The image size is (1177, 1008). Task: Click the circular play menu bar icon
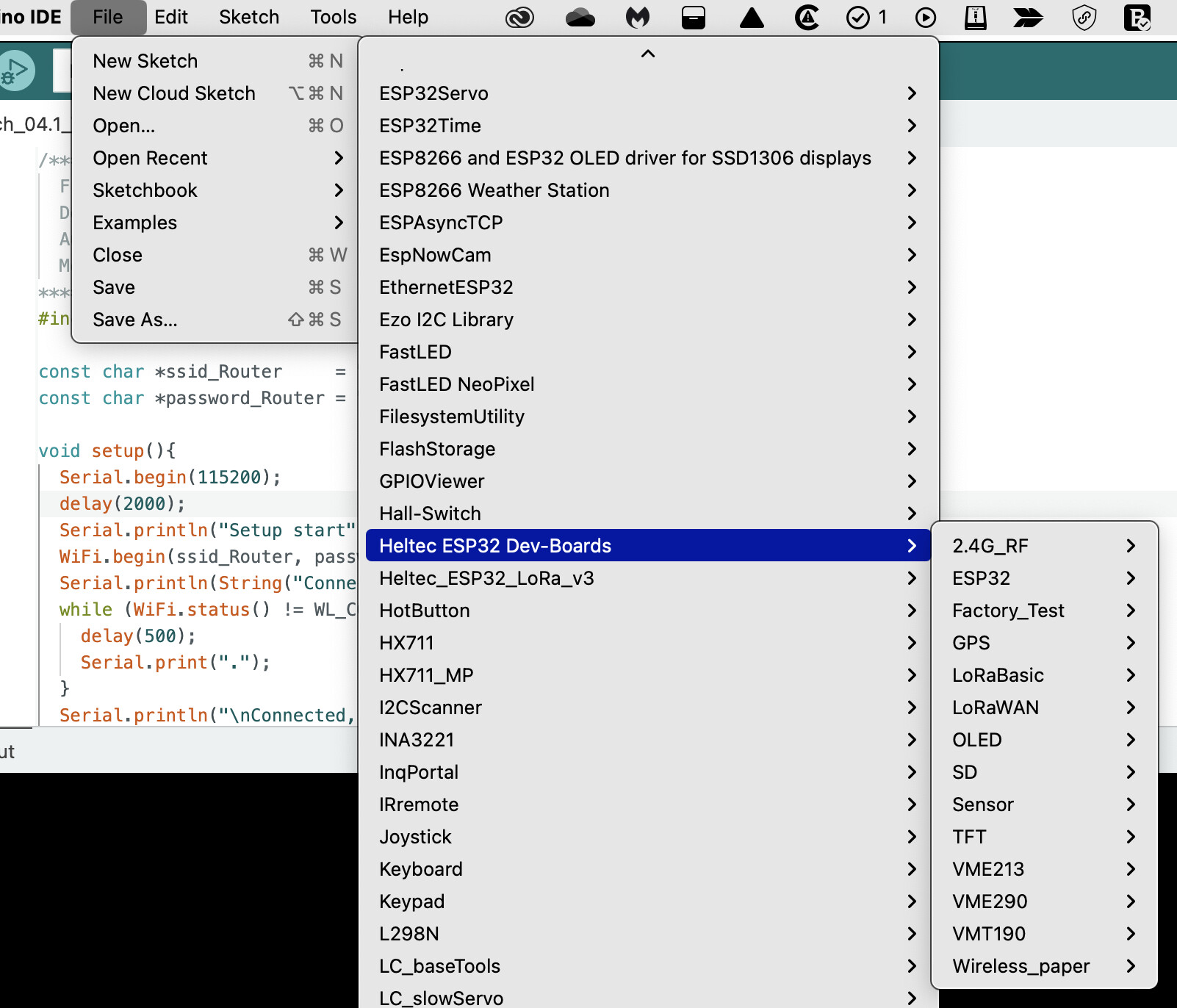coord(925,17)
